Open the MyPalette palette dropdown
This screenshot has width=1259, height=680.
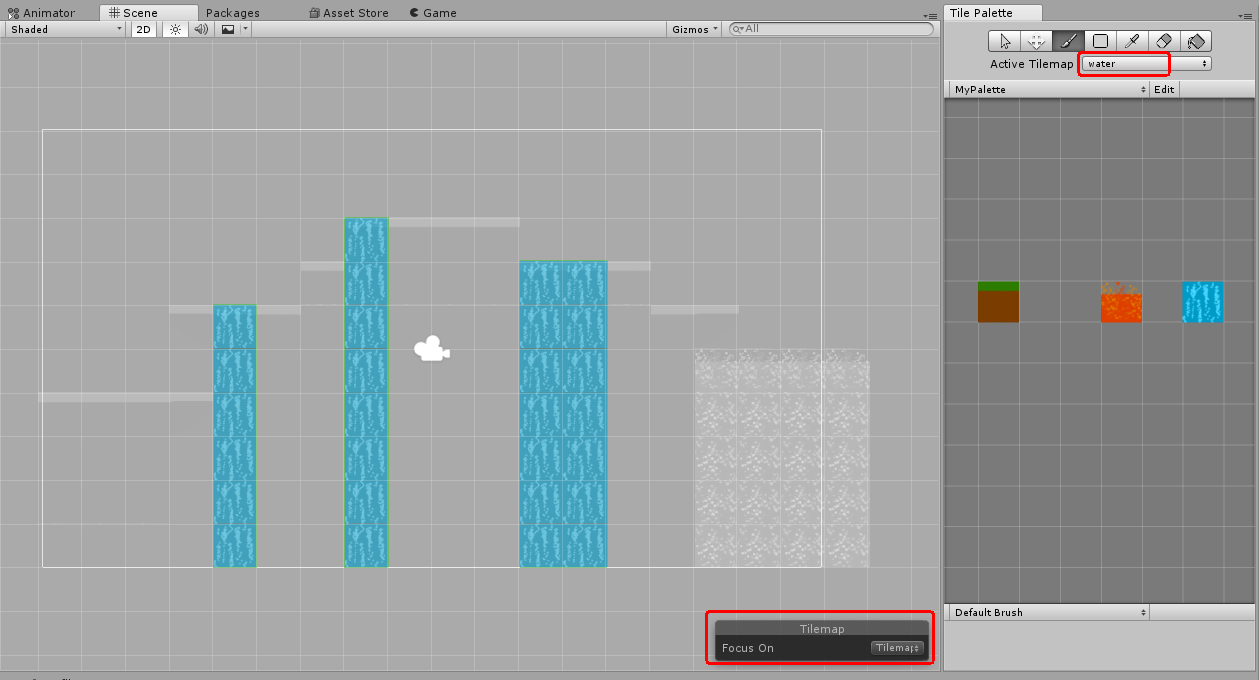(x=1047, y=89)
